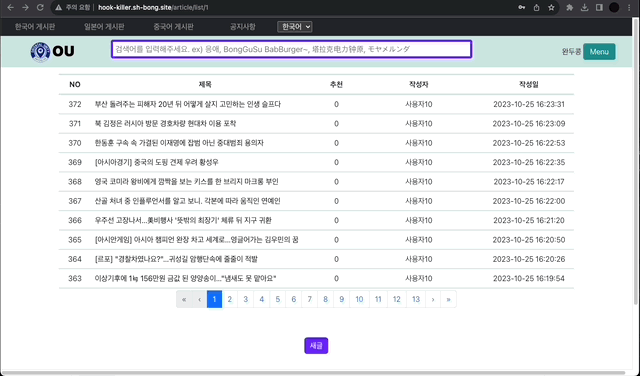Click the date 2023-10-25 16:19:54
640x376 pixels.
529,278
